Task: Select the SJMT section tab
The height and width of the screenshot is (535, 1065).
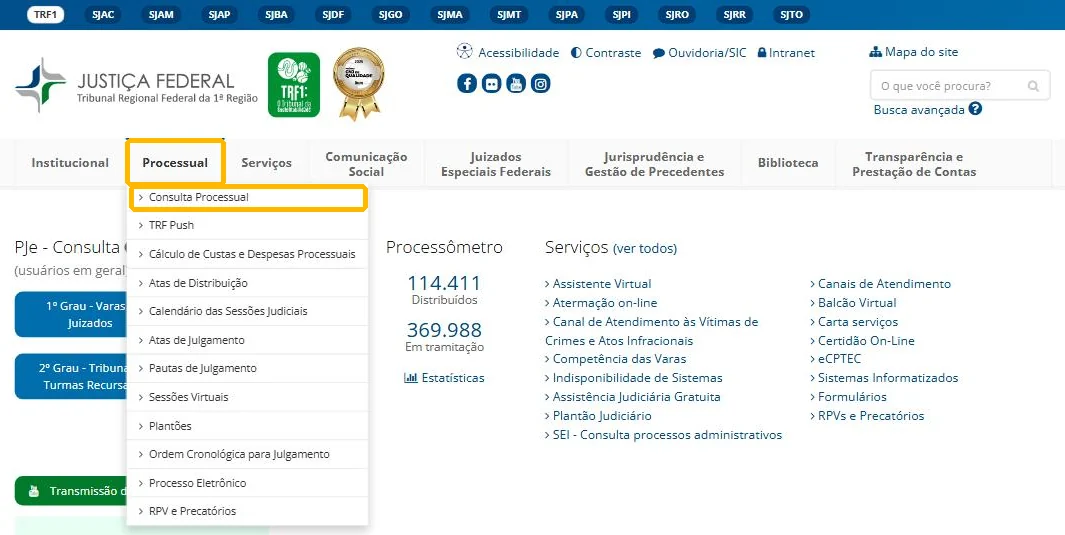Action: pyautogui.click(x=509, y=14)
